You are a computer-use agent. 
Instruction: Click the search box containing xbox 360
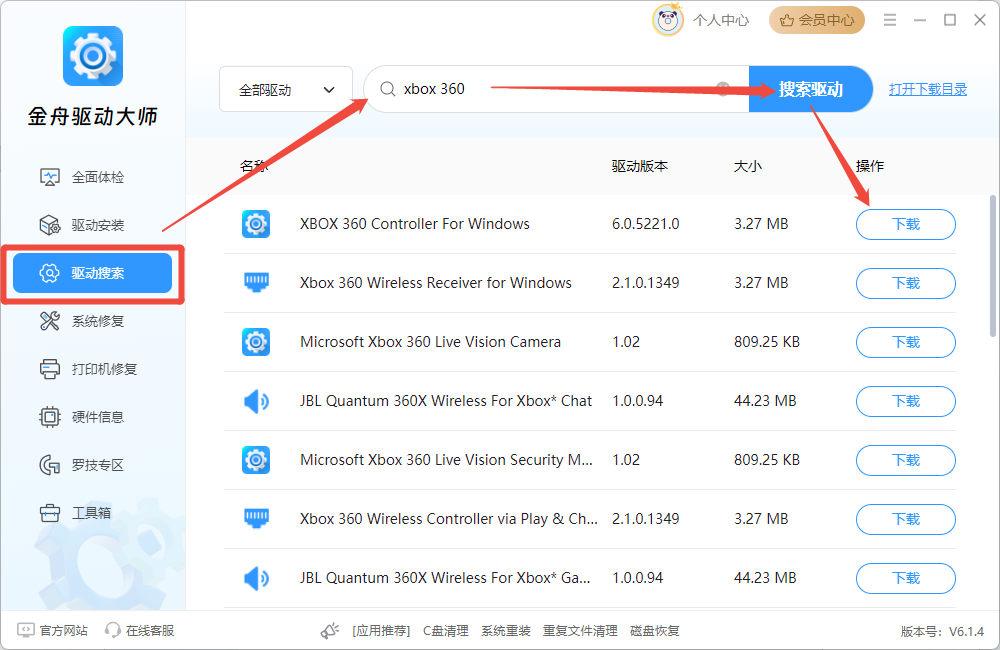(556, 89)
